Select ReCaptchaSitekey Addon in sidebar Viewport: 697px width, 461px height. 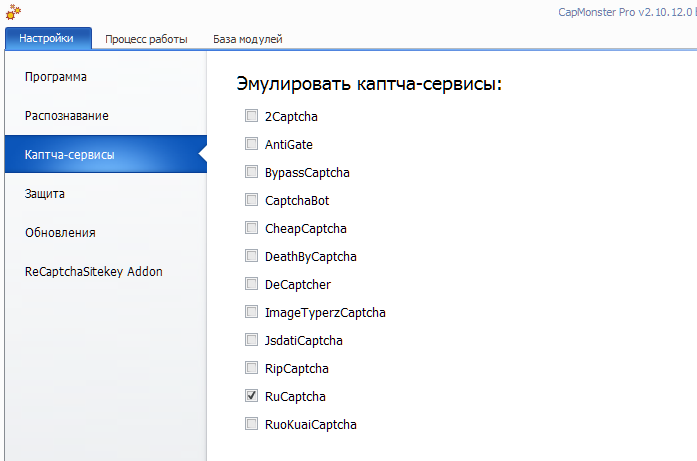(x=94, y=272)
